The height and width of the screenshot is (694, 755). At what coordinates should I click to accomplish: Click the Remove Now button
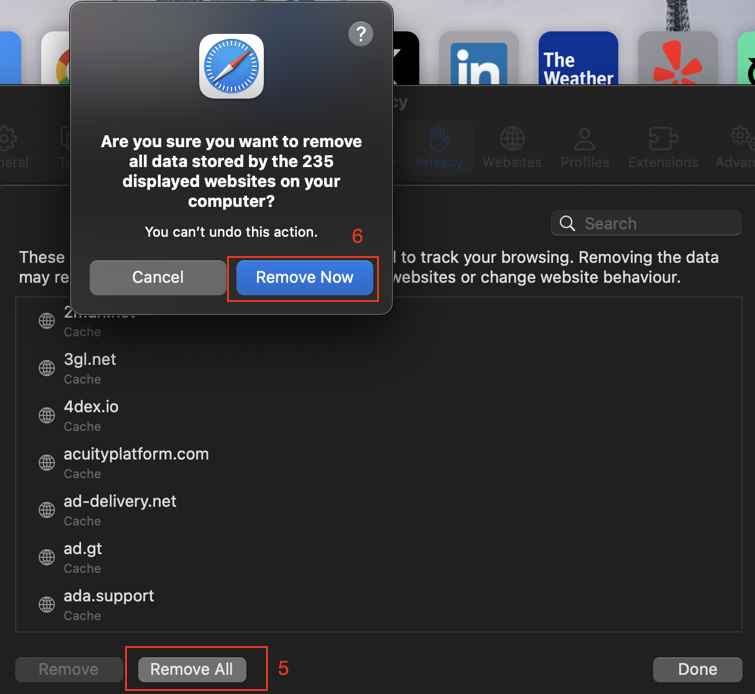pyautogui.click(x=304, y=277)
